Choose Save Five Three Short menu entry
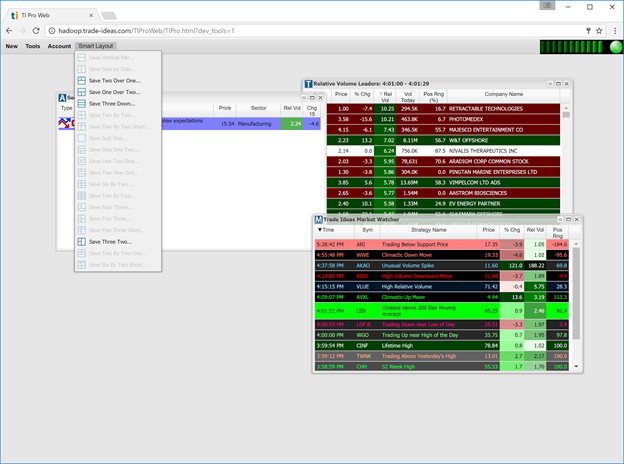Viewport: 624px width, 464px height. (118, 230)
